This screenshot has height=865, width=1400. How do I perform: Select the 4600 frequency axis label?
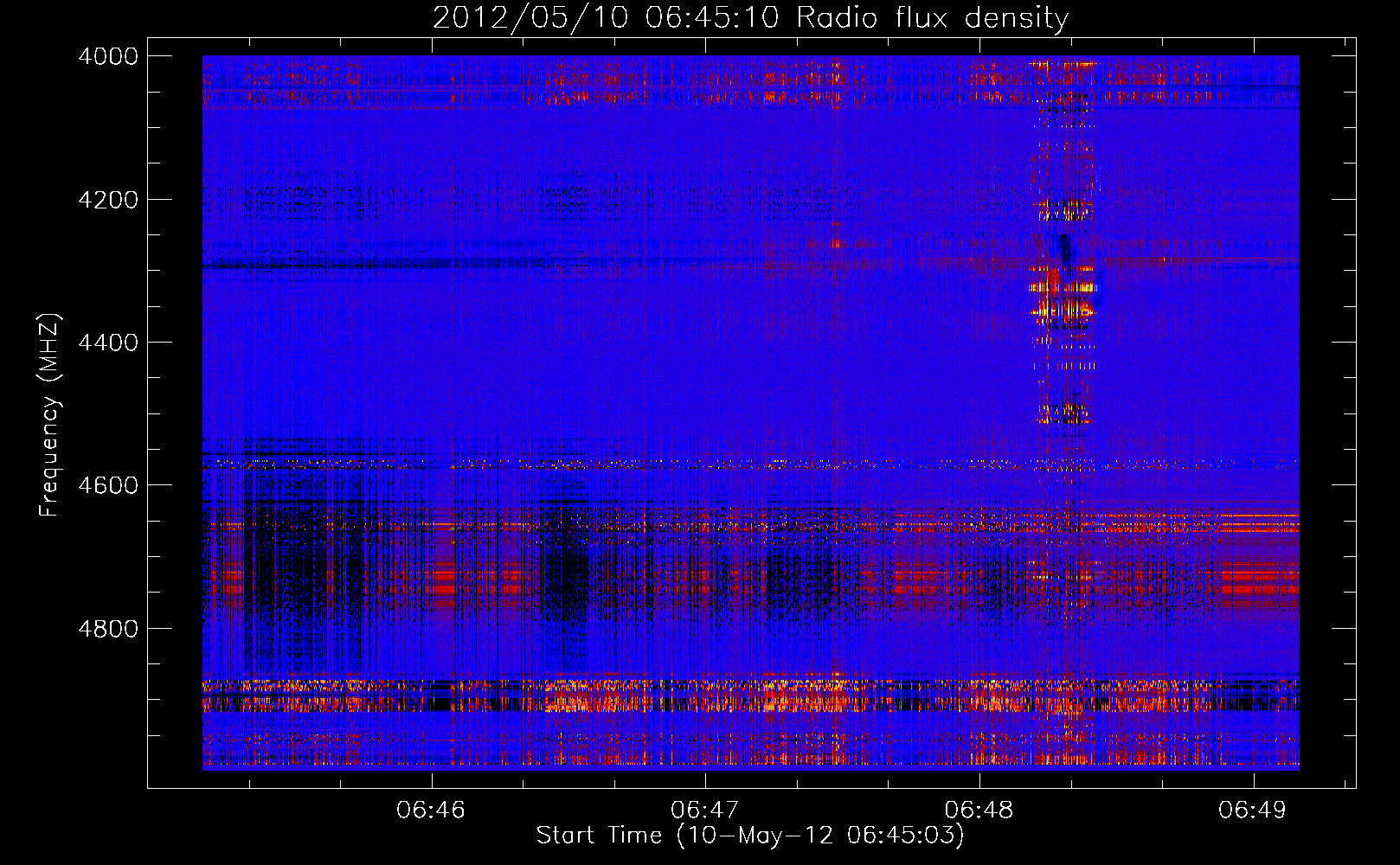click(x=108, y=485)
